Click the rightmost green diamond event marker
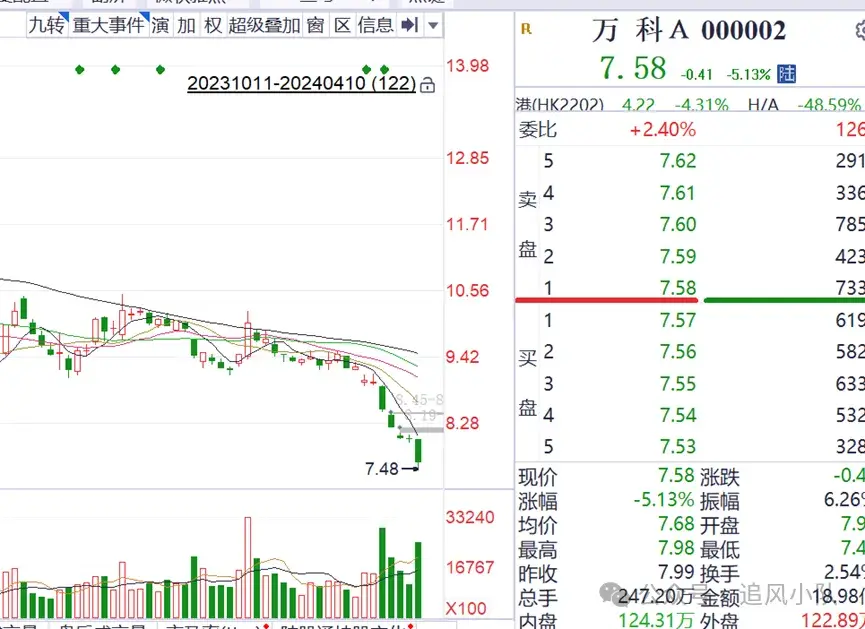The width and height of the screenshot is (865, 629). (x=385, y=70)
